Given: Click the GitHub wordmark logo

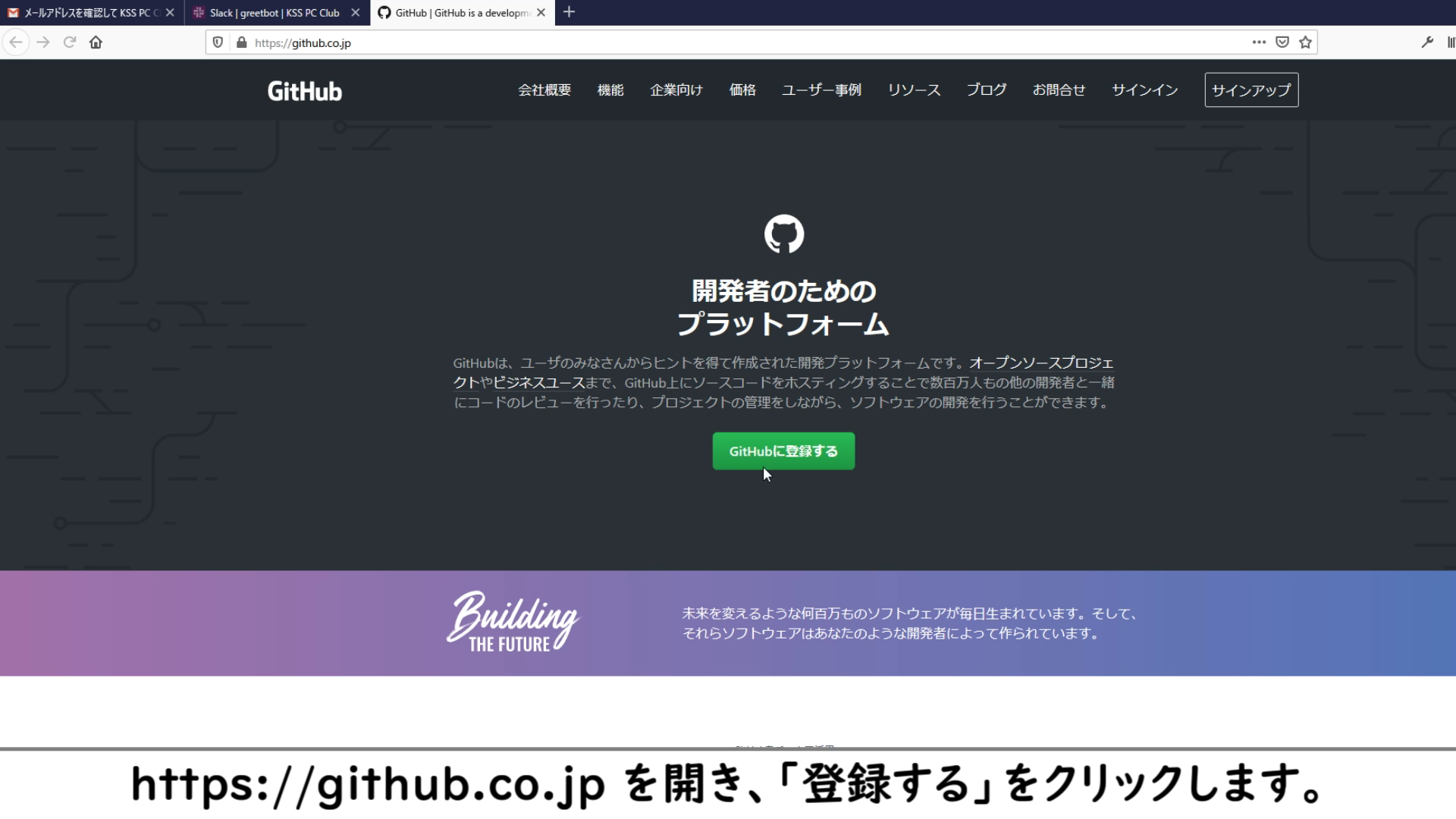Looking at the screenshot, I should [x=305, y=91].
